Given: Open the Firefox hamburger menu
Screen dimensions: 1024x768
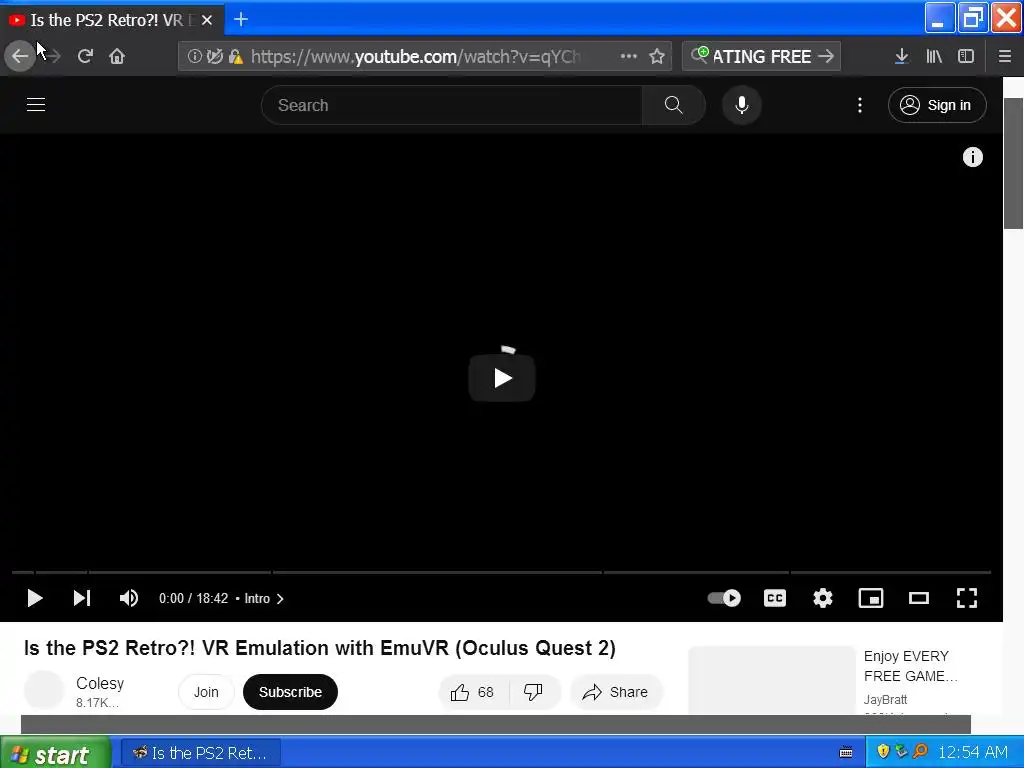Looking at the screenshot, I should (1004, 56).
